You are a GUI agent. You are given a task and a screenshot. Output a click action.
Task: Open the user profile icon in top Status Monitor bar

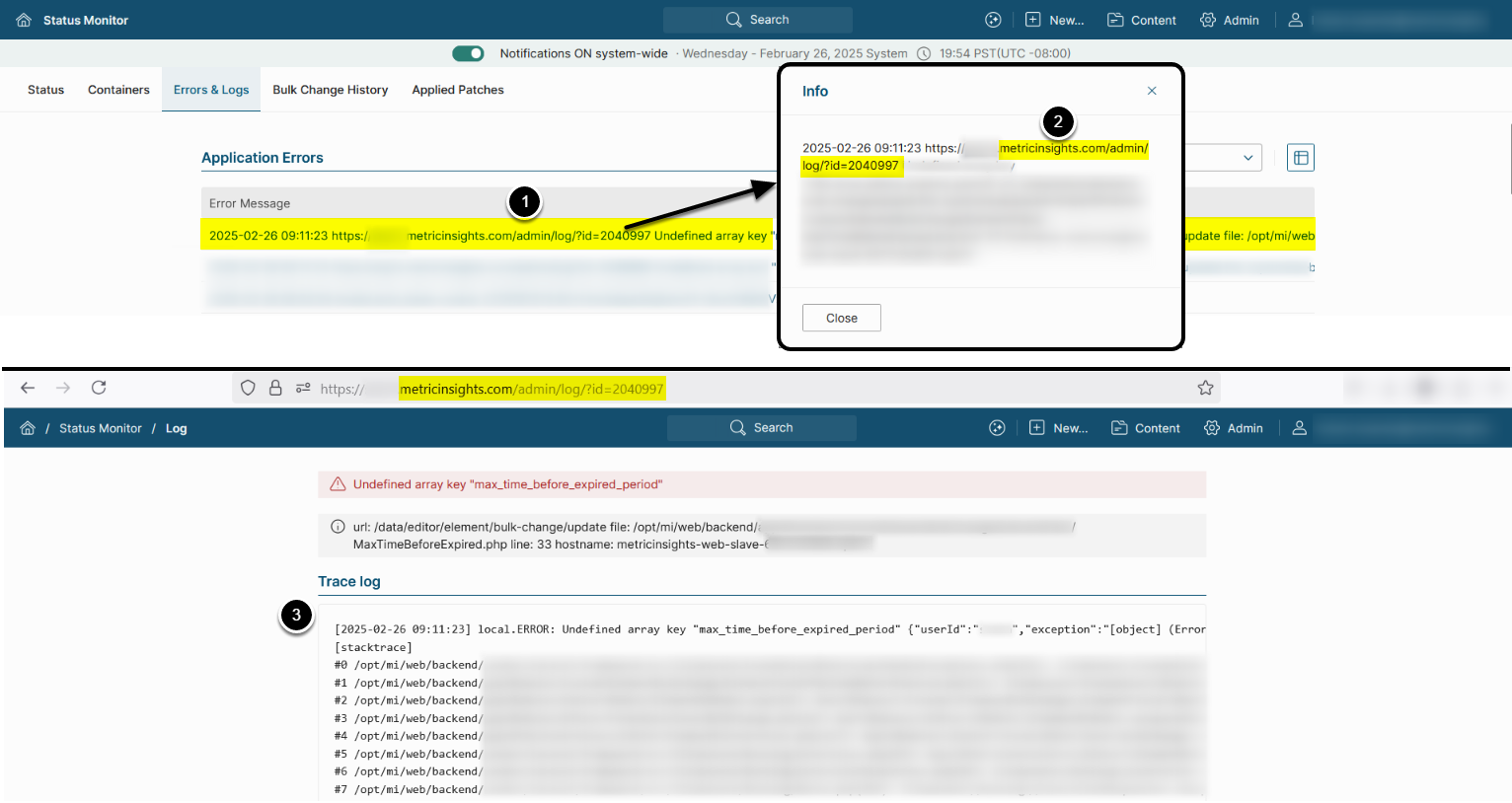click(1296, 20)
